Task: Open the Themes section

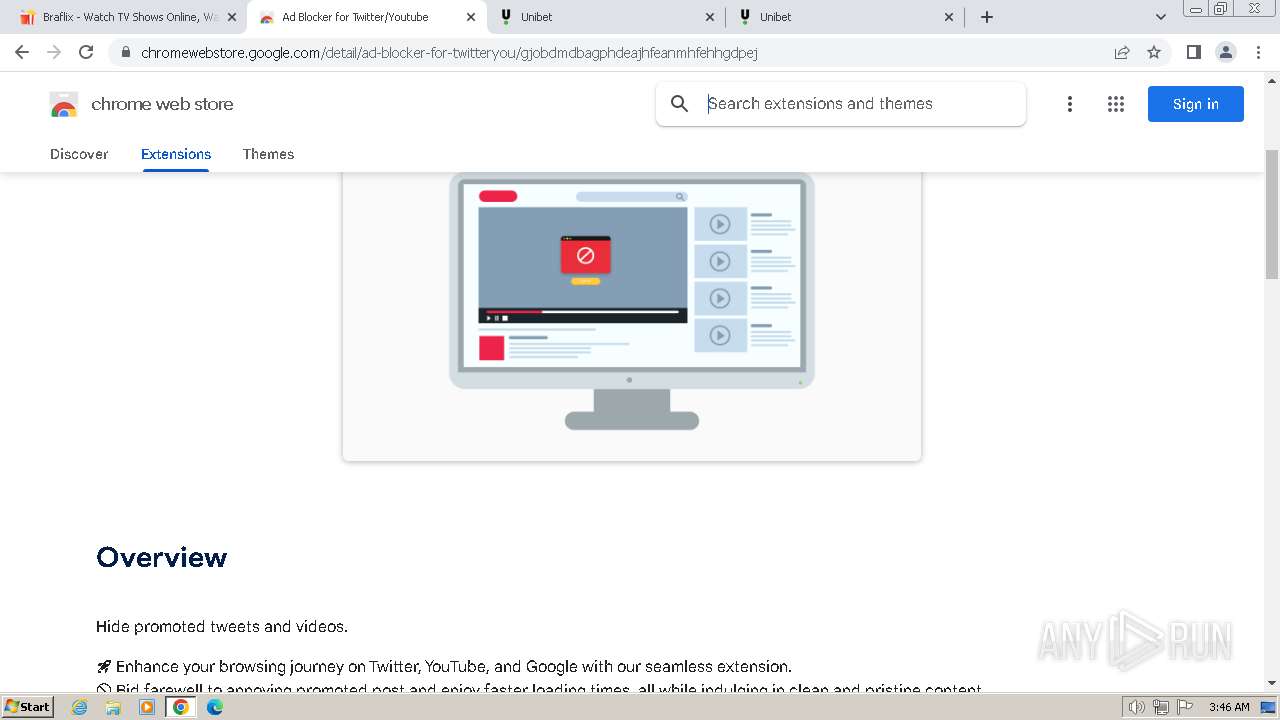Action: (268, 154)
